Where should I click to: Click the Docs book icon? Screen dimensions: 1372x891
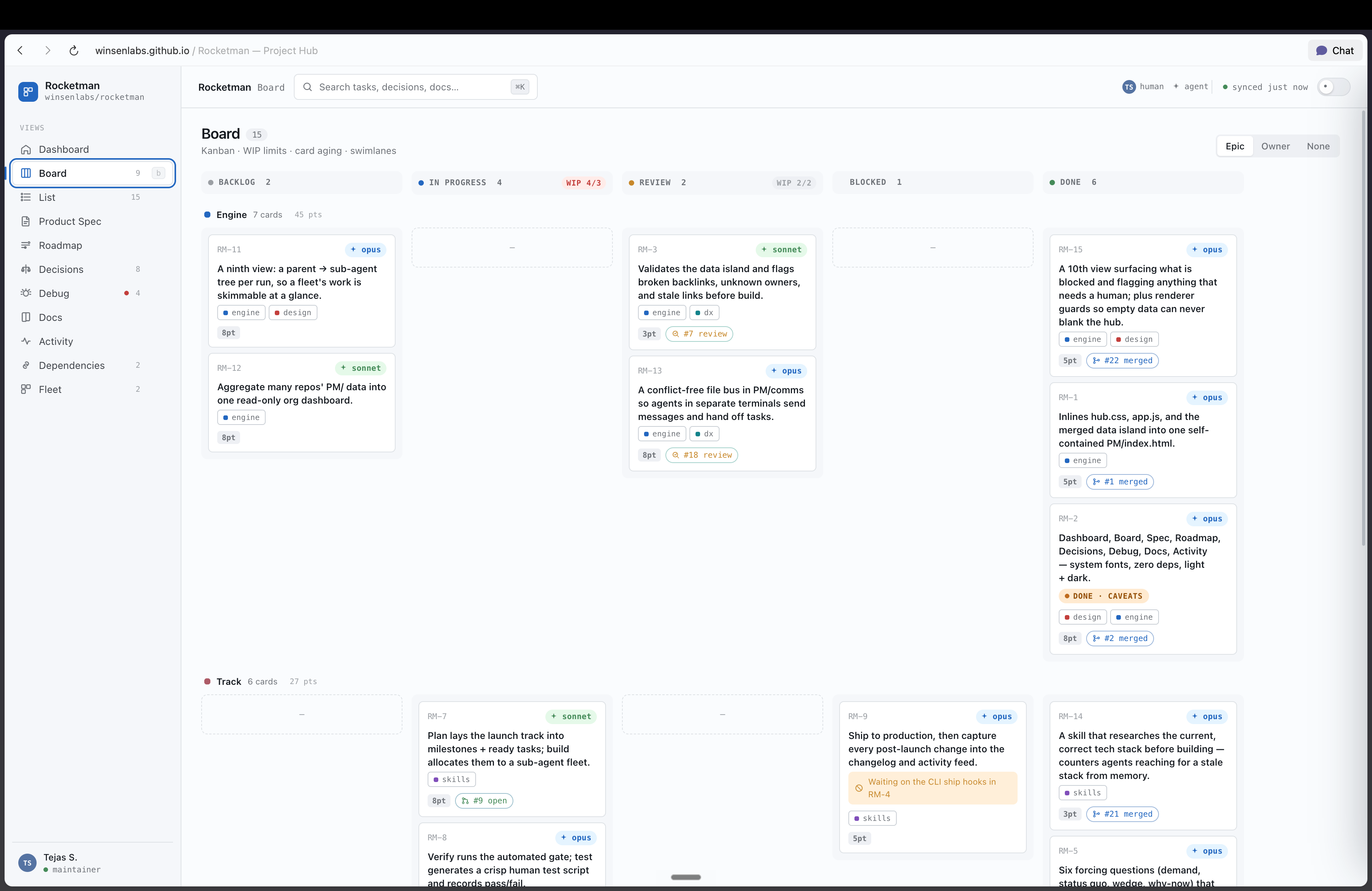click(x=26, y=317)
